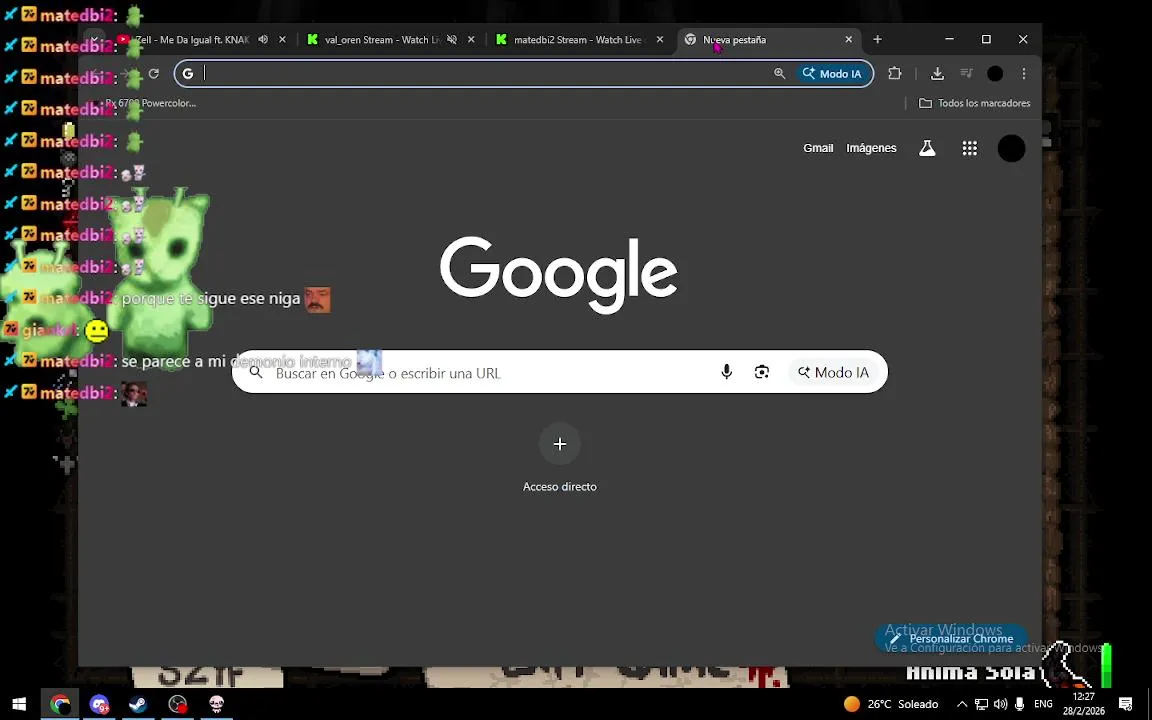Viewport: 1152px width, 720px height.
Task: Switch to matedbi2 Stream tab
Action: tap(569, 40)
